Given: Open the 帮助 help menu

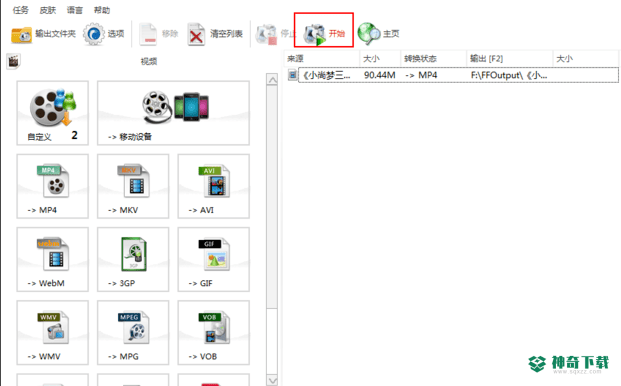Looking at the screenshot, I should pyautogui.click(x=102, y=10).
